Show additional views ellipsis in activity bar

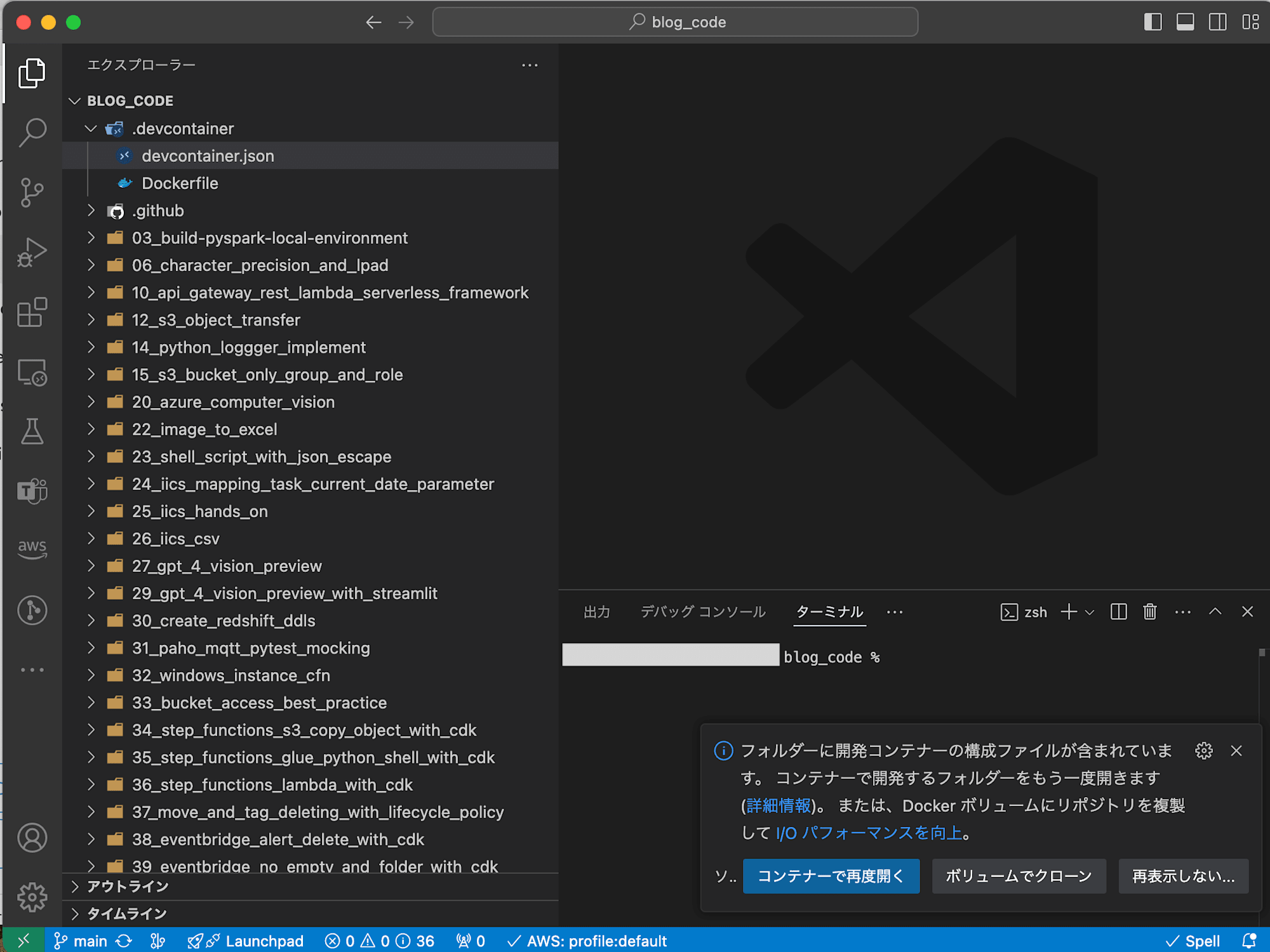pyautogui.click(x=32, y=670)
